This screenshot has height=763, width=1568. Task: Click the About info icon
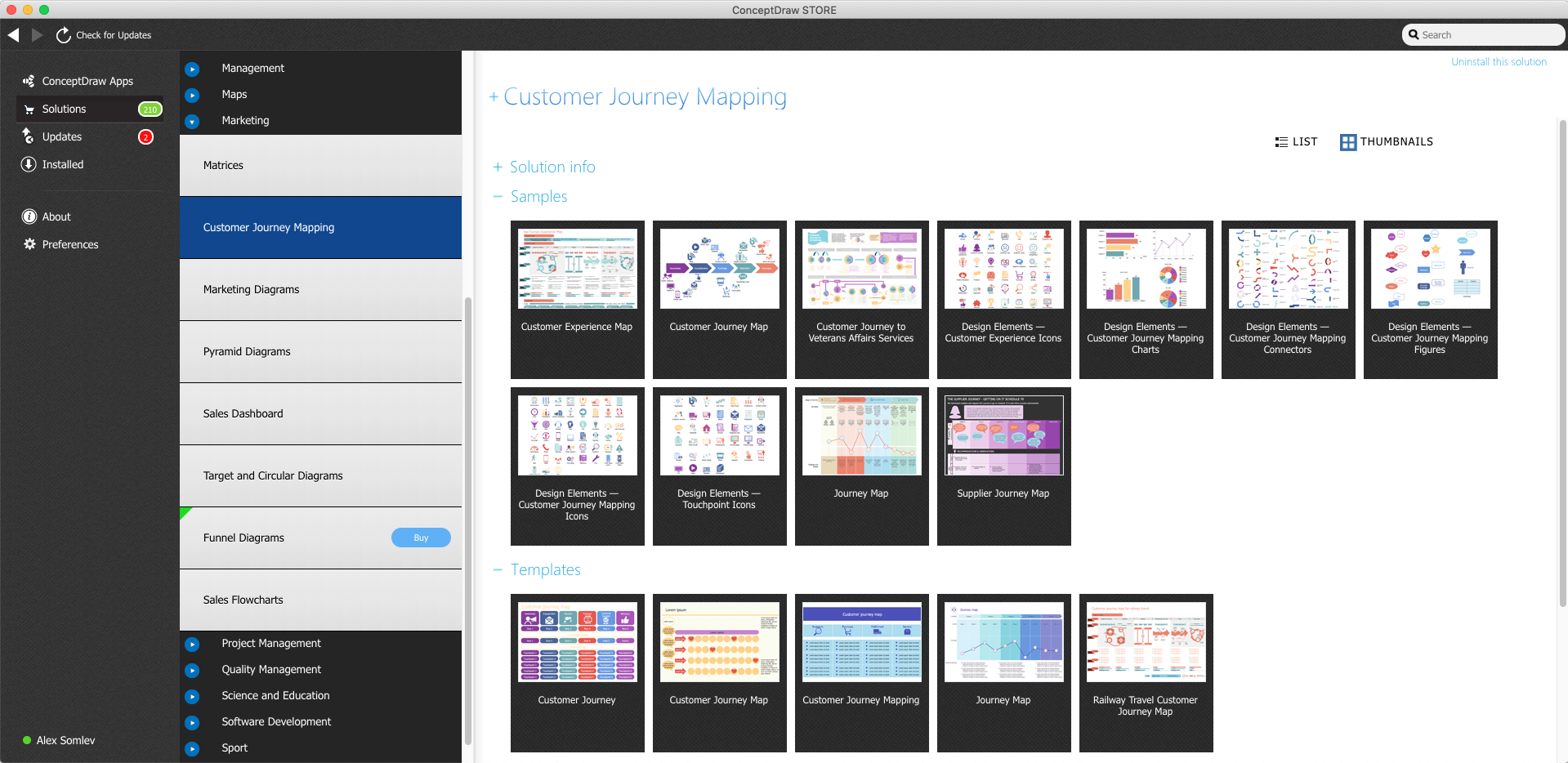click(x=29, y=216)
